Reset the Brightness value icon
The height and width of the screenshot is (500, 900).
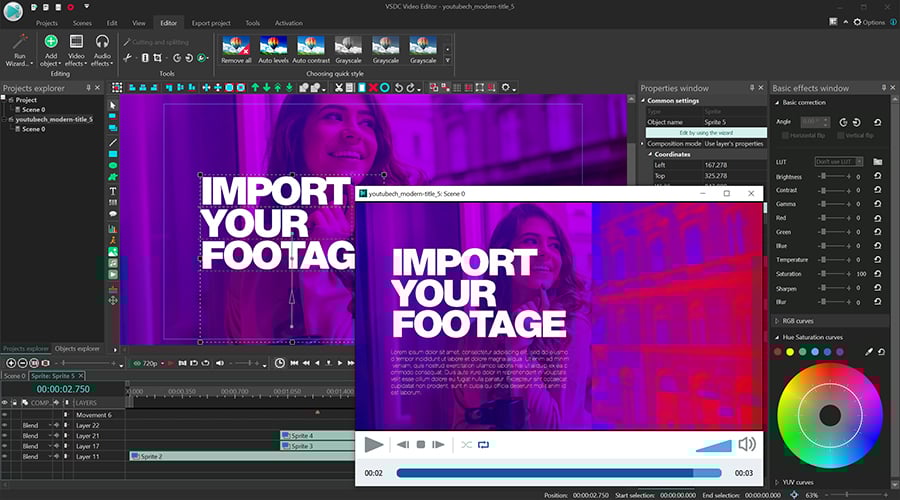[x=877, y=176]
